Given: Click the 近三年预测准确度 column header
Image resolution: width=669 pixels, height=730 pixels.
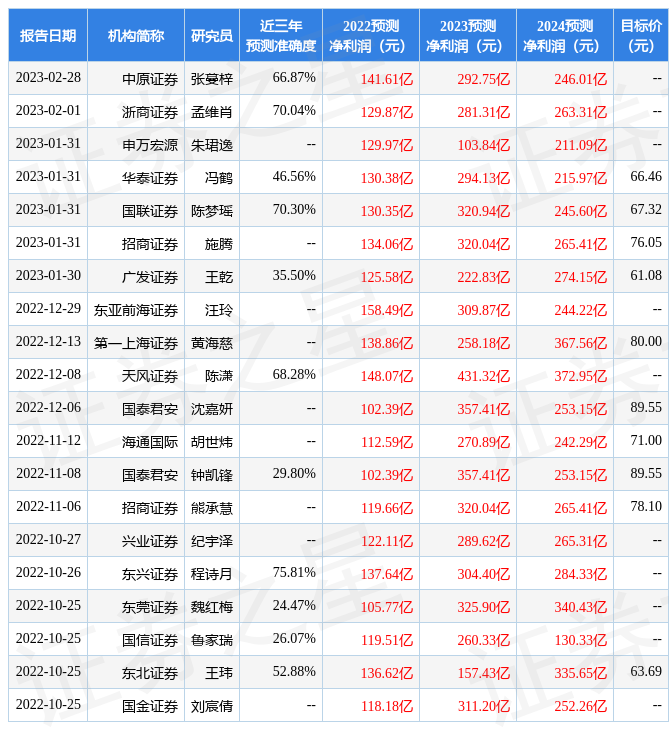Looking at the screenshot, I should (x=281, y=35).
